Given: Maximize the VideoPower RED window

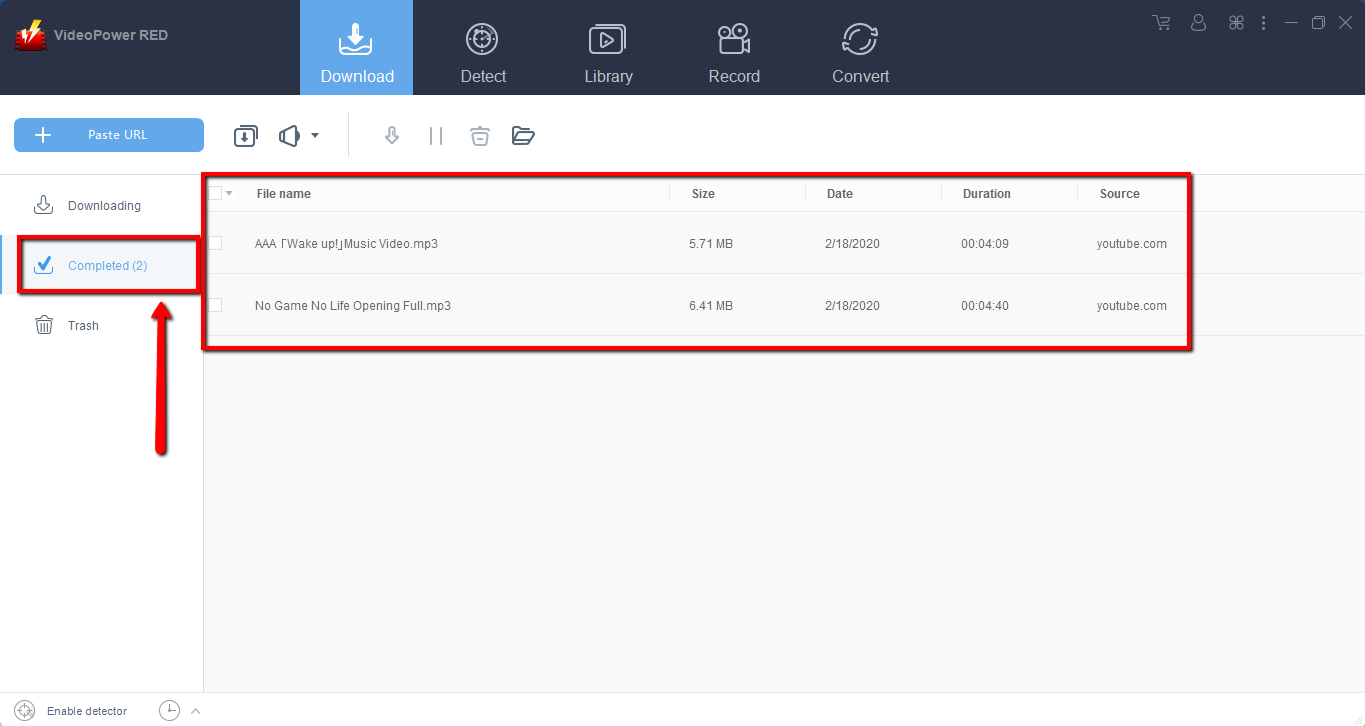Looking at the screenshot, I should pyautogui.click(x=1318, y=22).
